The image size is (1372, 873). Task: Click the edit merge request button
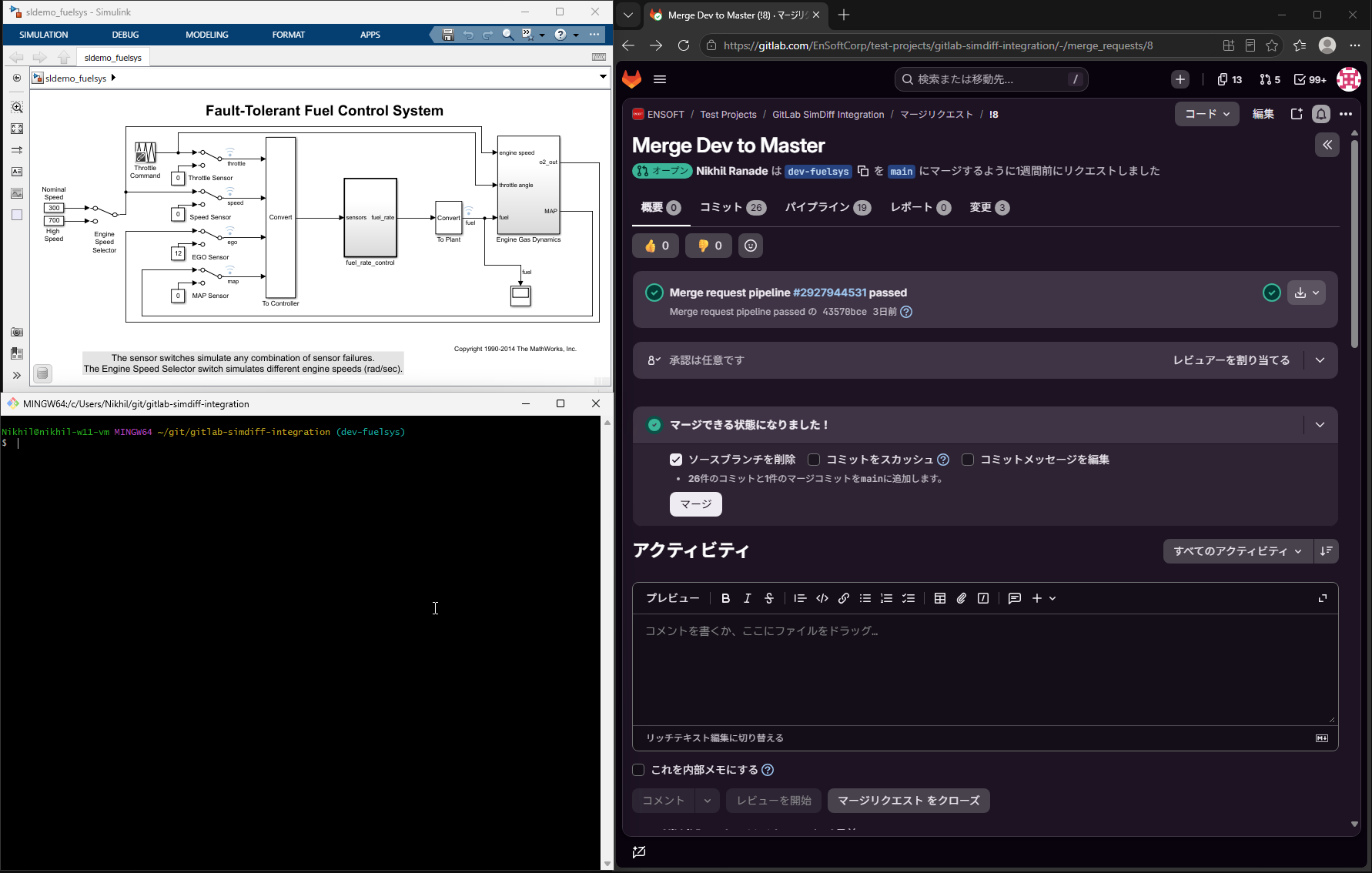coord(1263,114)
